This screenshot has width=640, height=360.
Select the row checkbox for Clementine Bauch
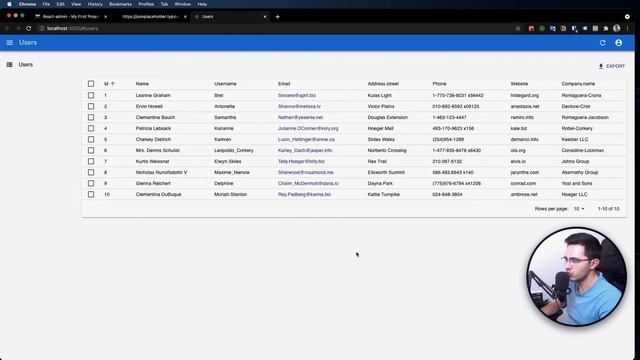click(91, 117)
